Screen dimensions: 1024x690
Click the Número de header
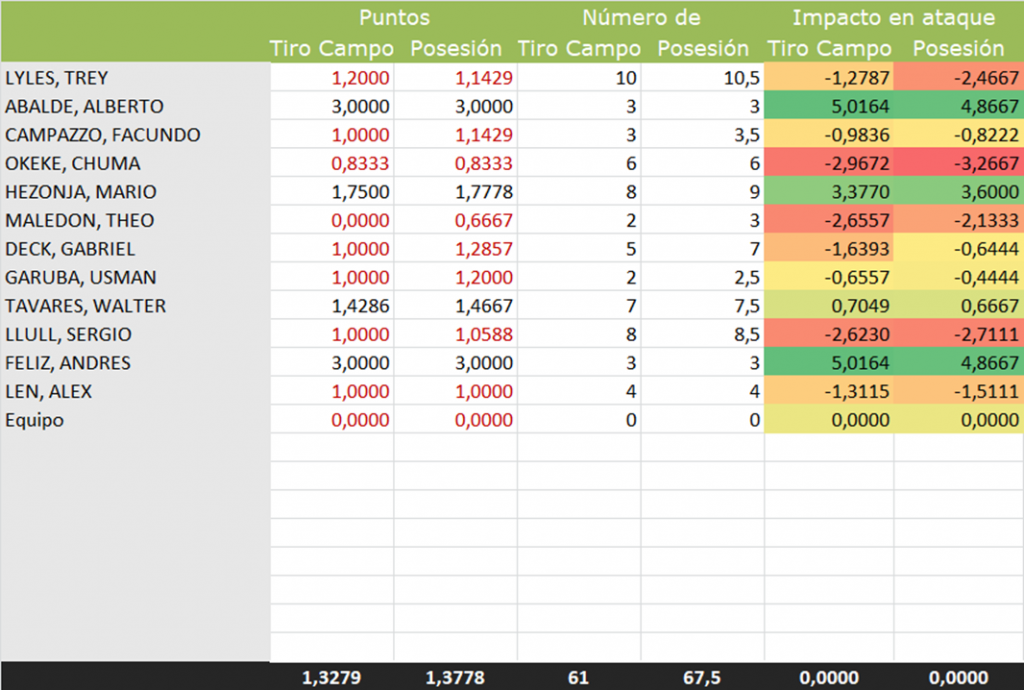[641, 17]
